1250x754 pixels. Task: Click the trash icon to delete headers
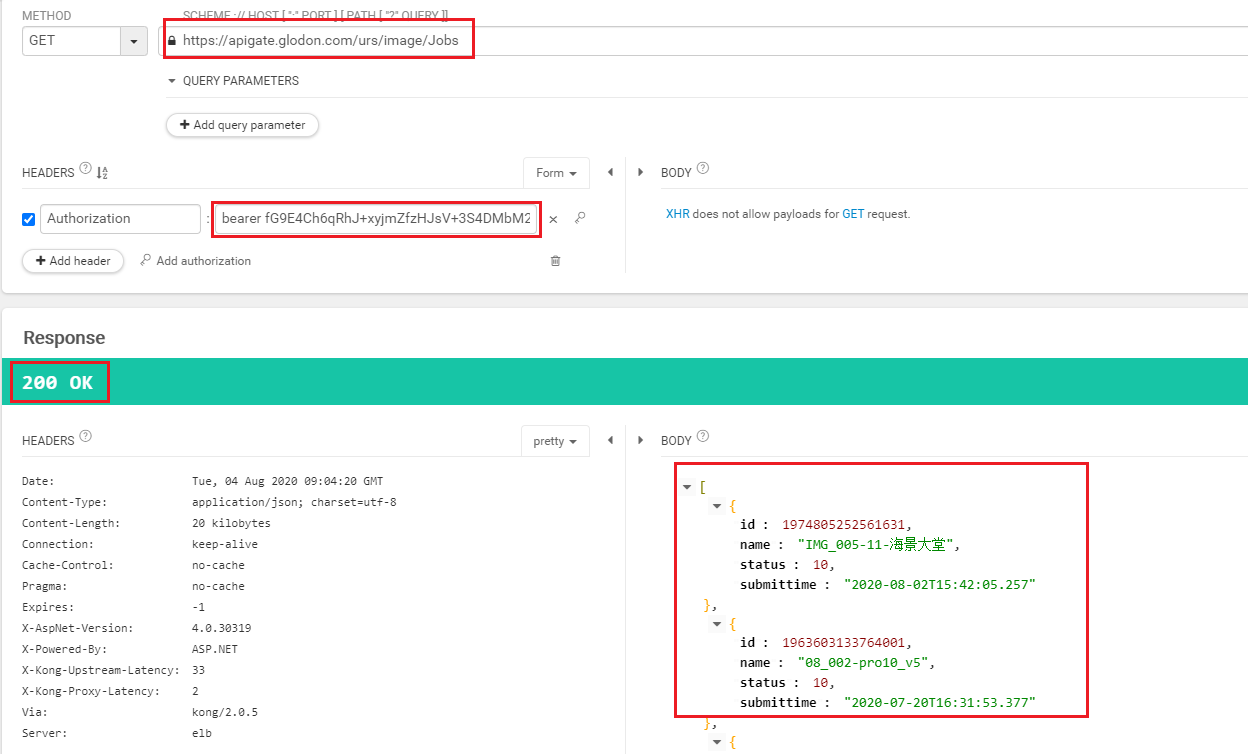(x=556, y=261)
